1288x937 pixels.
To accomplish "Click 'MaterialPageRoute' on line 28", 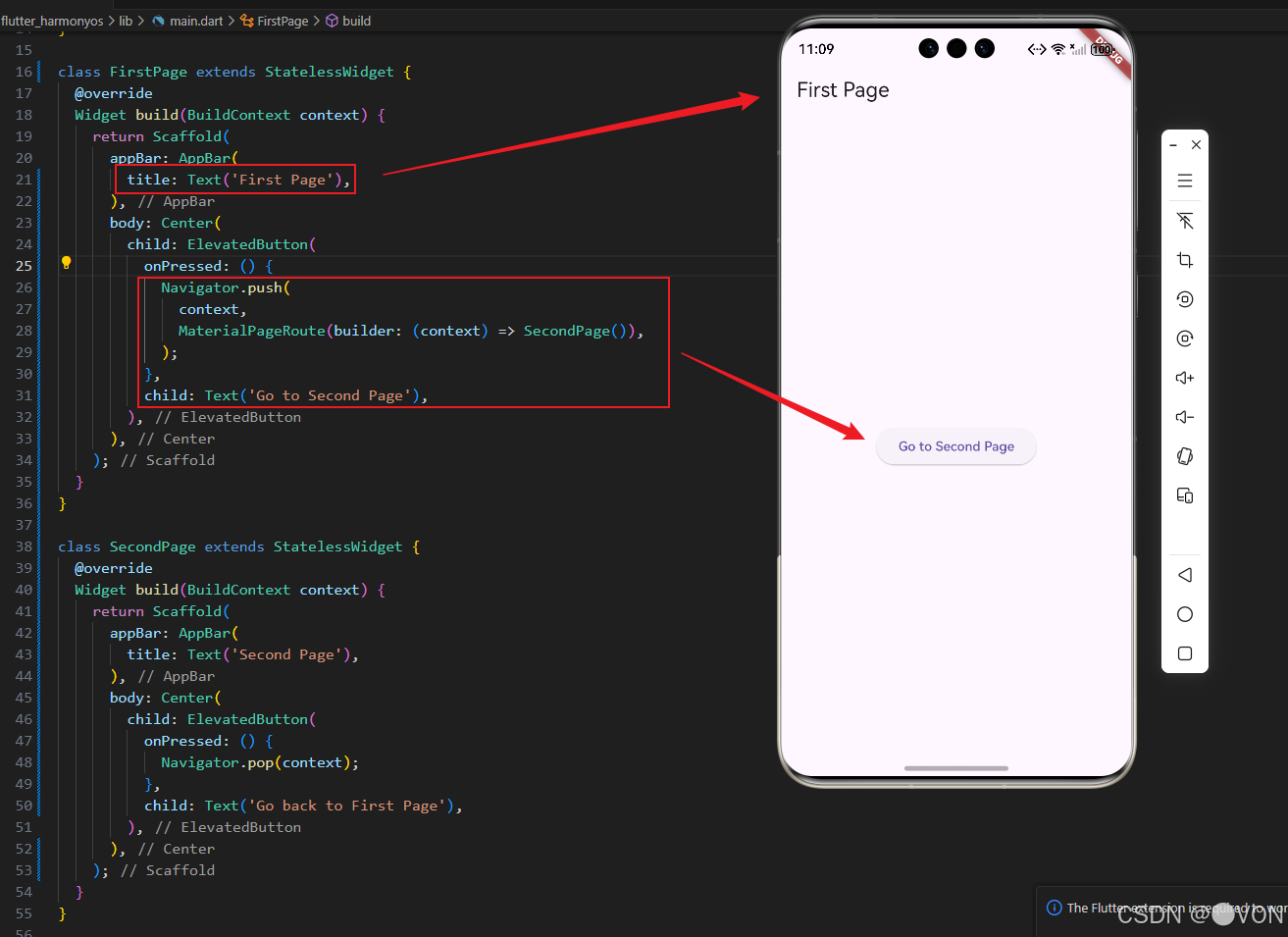I will [251, 331].
